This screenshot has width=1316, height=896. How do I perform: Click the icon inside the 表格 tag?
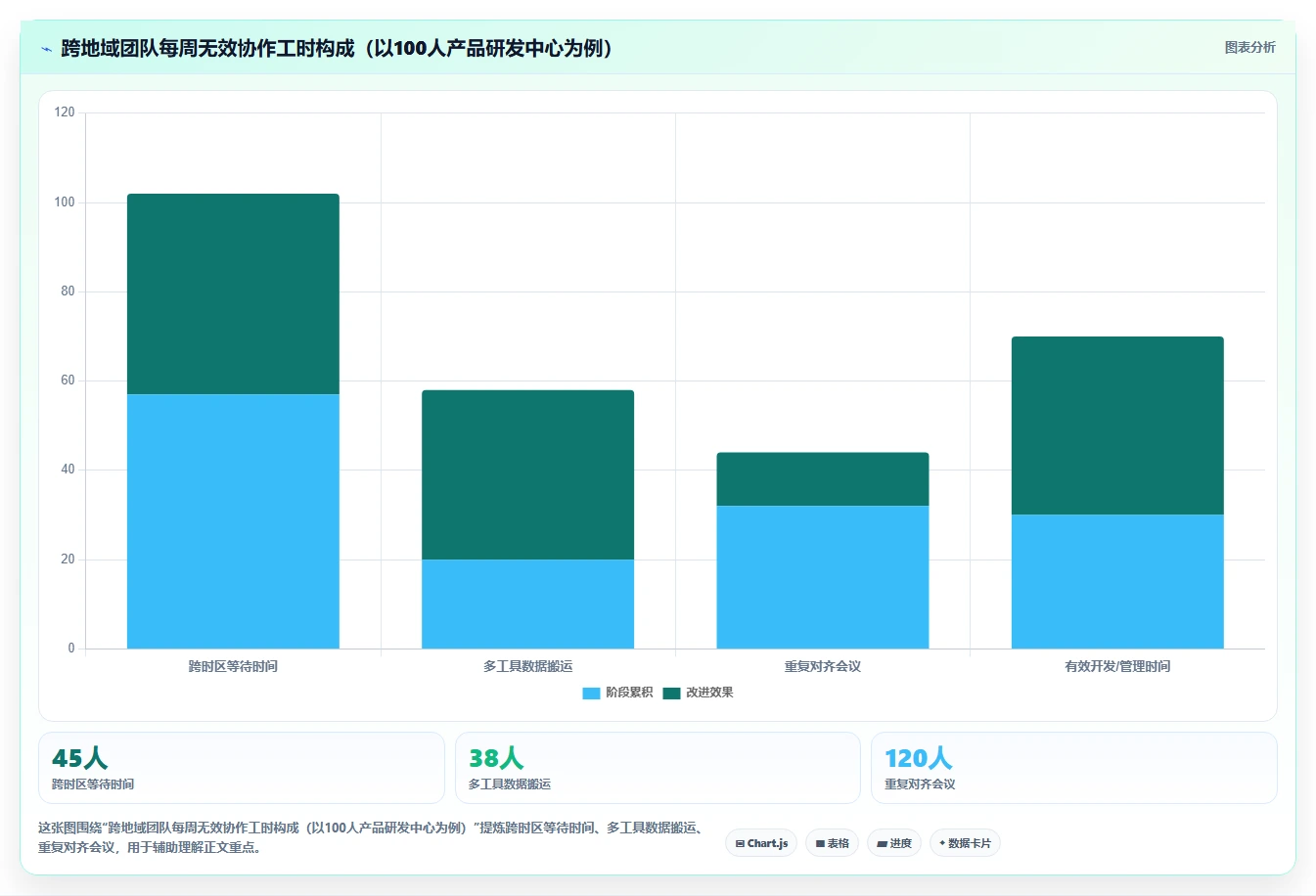[x=820, y=843]
